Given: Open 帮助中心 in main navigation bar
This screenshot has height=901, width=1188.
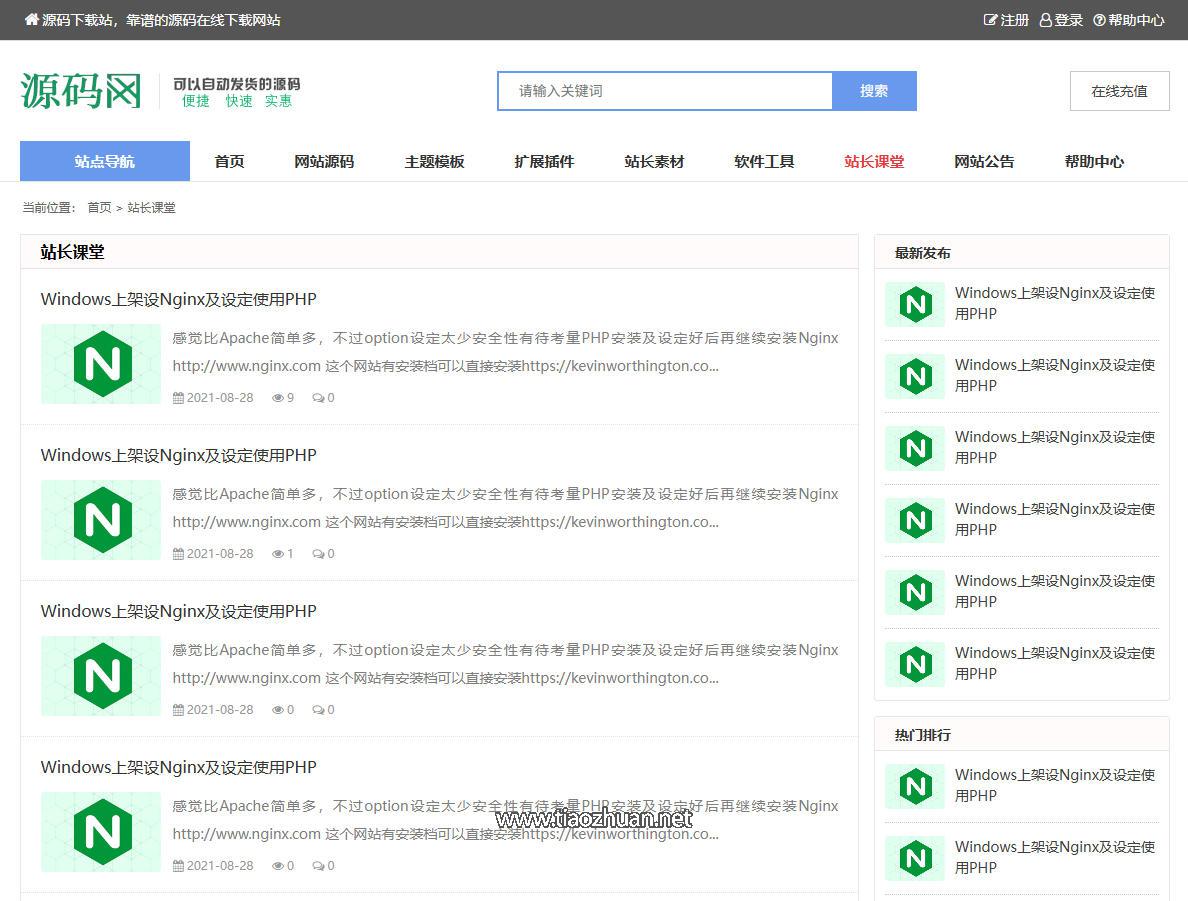Looking at the screenshot, I should click(1094, 161).
